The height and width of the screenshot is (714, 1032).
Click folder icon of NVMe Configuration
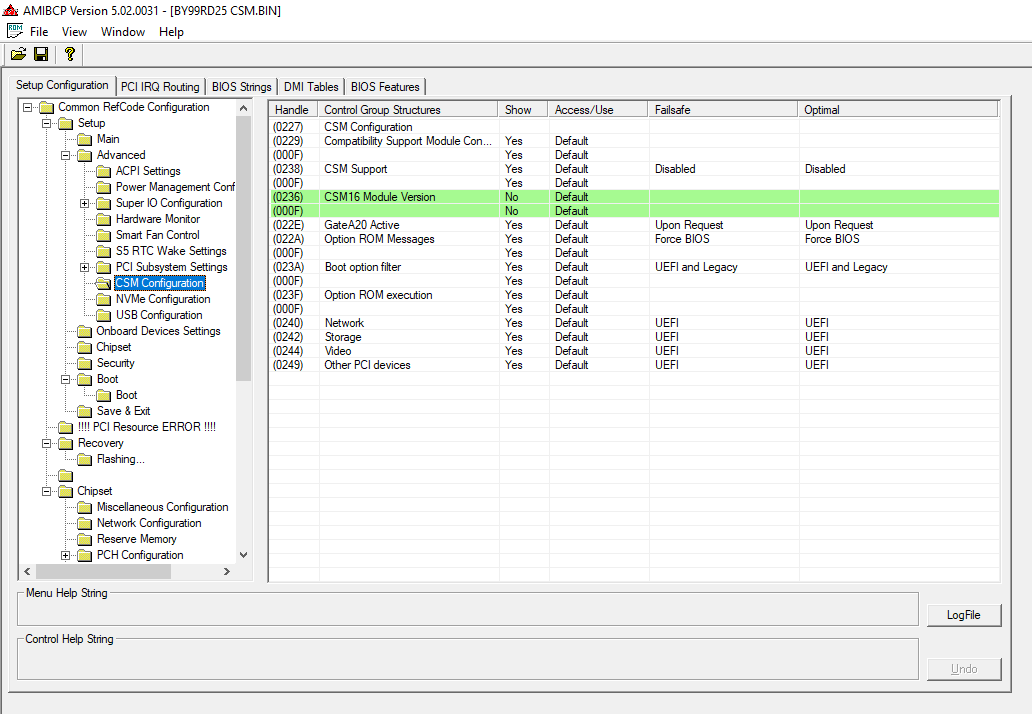pyautogui.click(x=103, y=299)
